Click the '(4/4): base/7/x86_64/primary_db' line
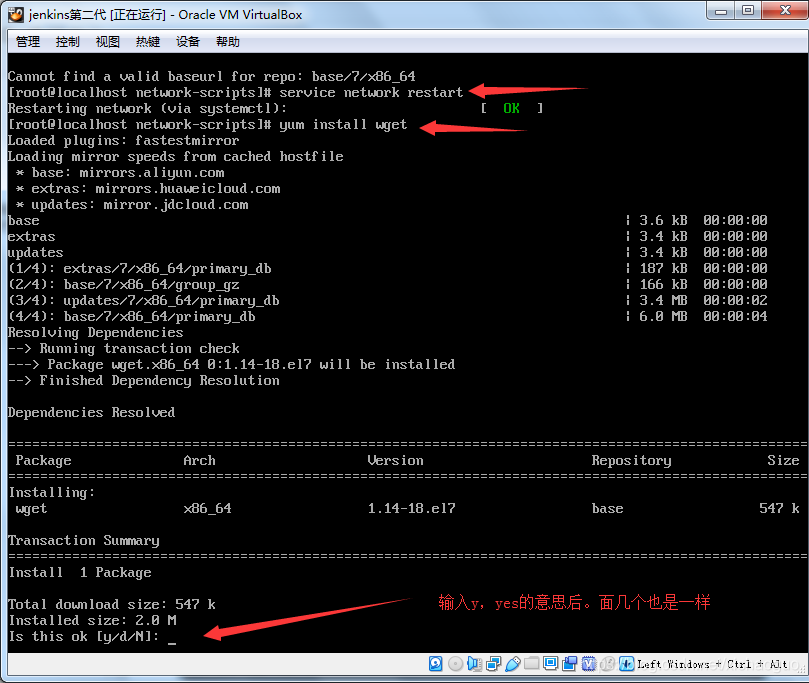809x683 pixels. (132, 317)
